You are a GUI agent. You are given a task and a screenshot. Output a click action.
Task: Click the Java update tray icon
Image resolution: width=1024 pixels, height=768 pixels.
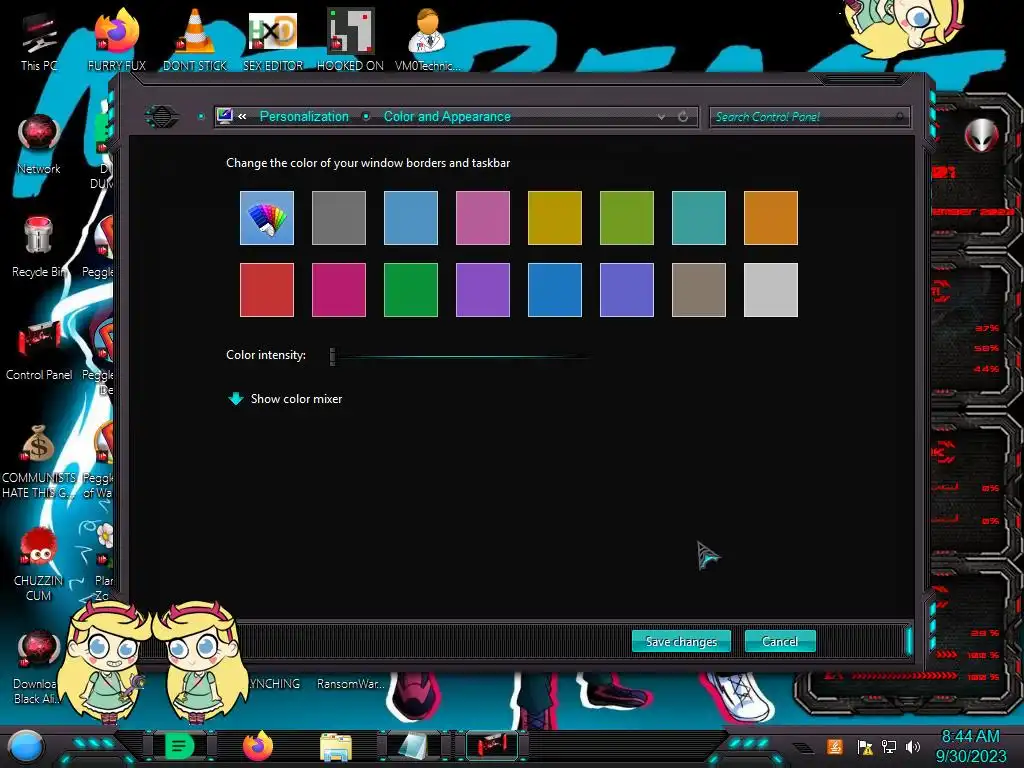(835, 746)
